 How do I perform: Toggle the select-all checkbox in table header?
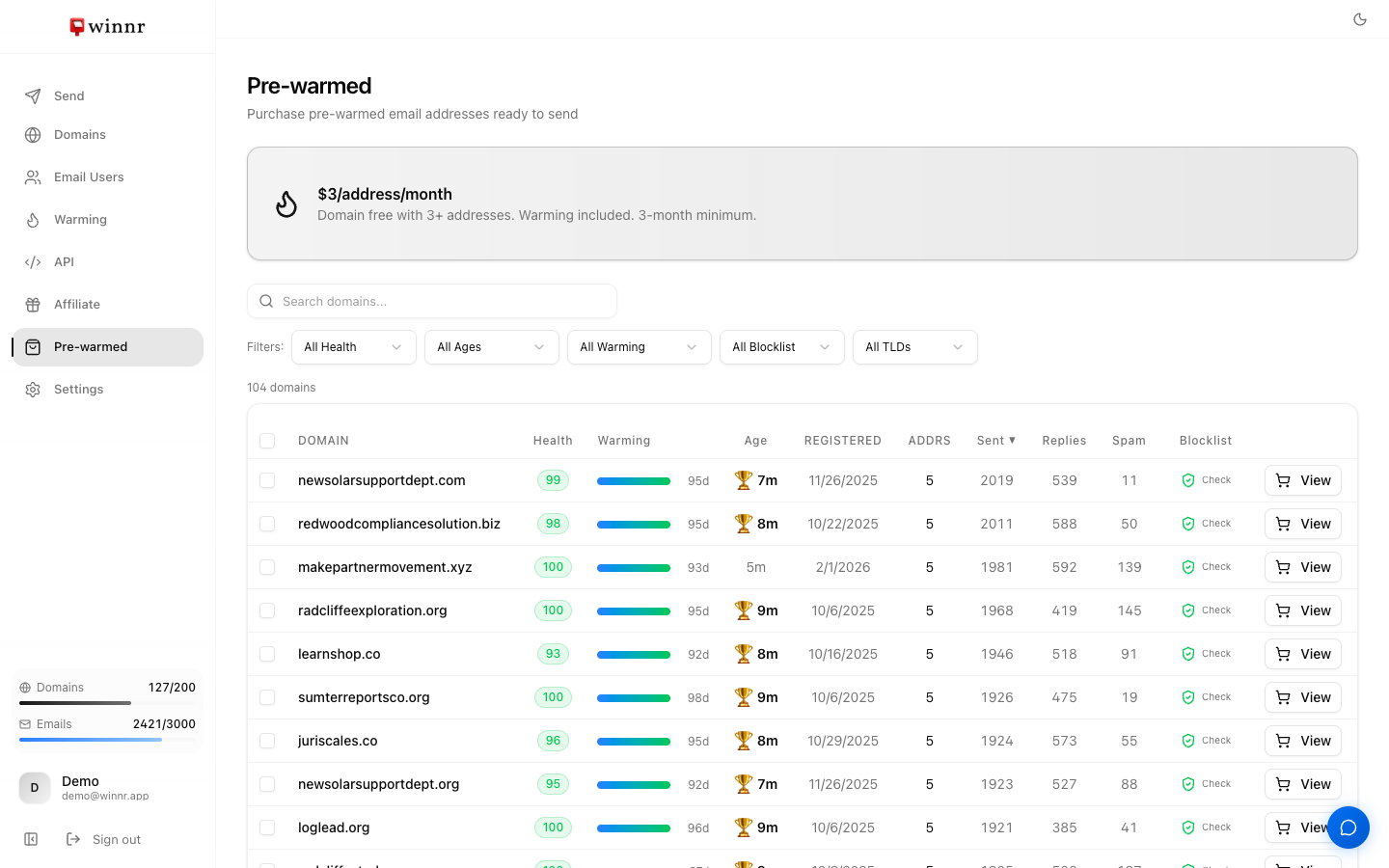coord(267,441)
